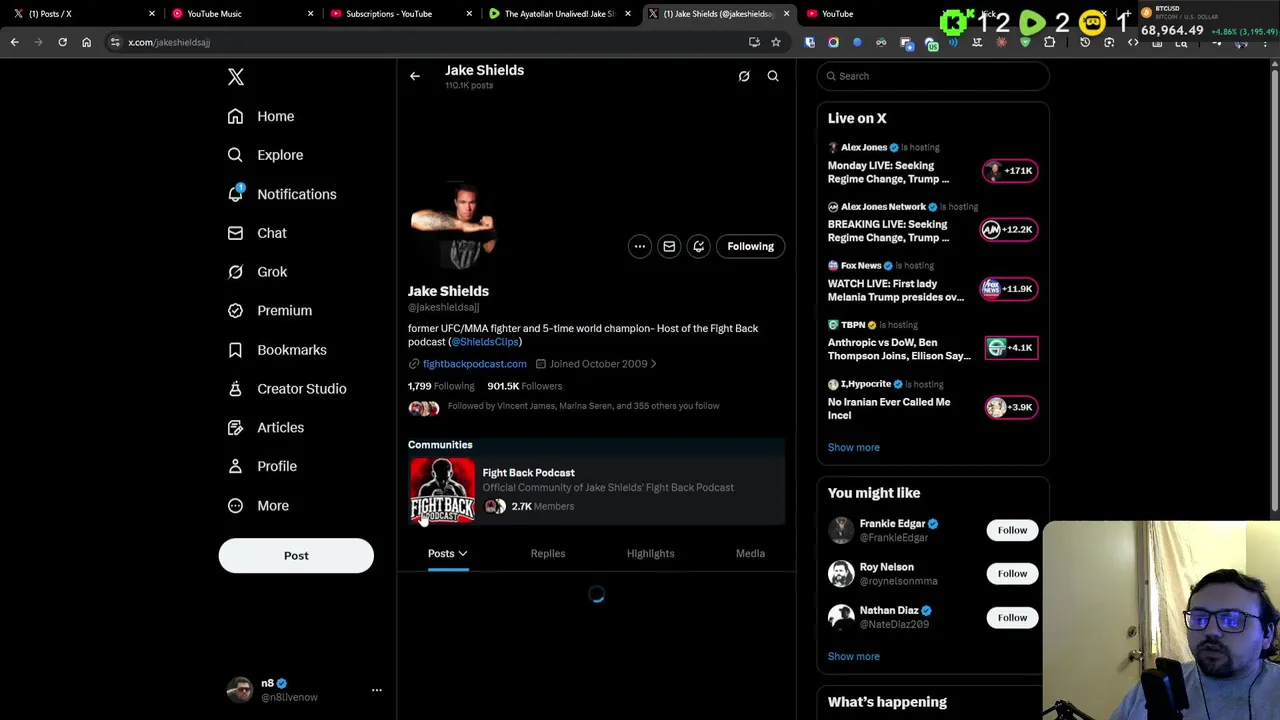Open profile more options ellipsis button
Viewport: 1280px width, 720px height.
[x=640, y=246]
